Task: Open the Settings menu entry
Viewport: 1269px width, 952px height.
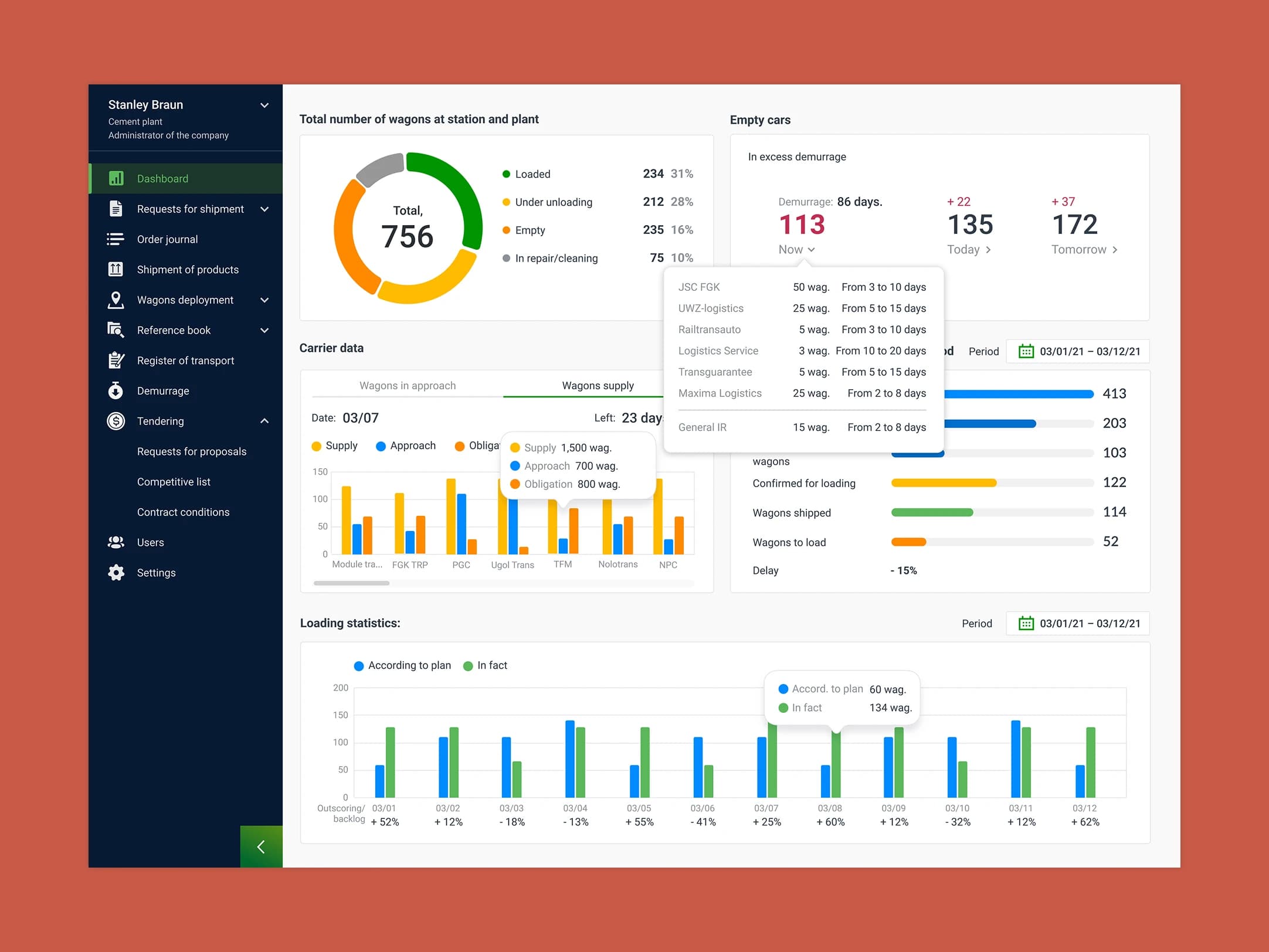Action: coord(186,573)
